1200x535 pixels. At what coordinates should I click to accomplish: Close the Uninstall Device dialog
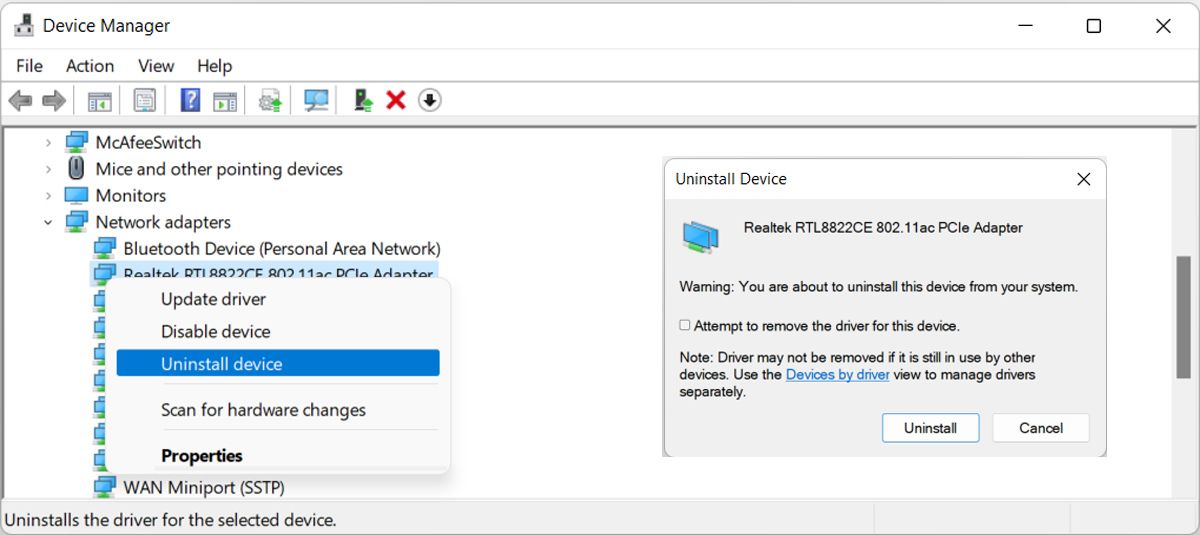[1083, 180]
